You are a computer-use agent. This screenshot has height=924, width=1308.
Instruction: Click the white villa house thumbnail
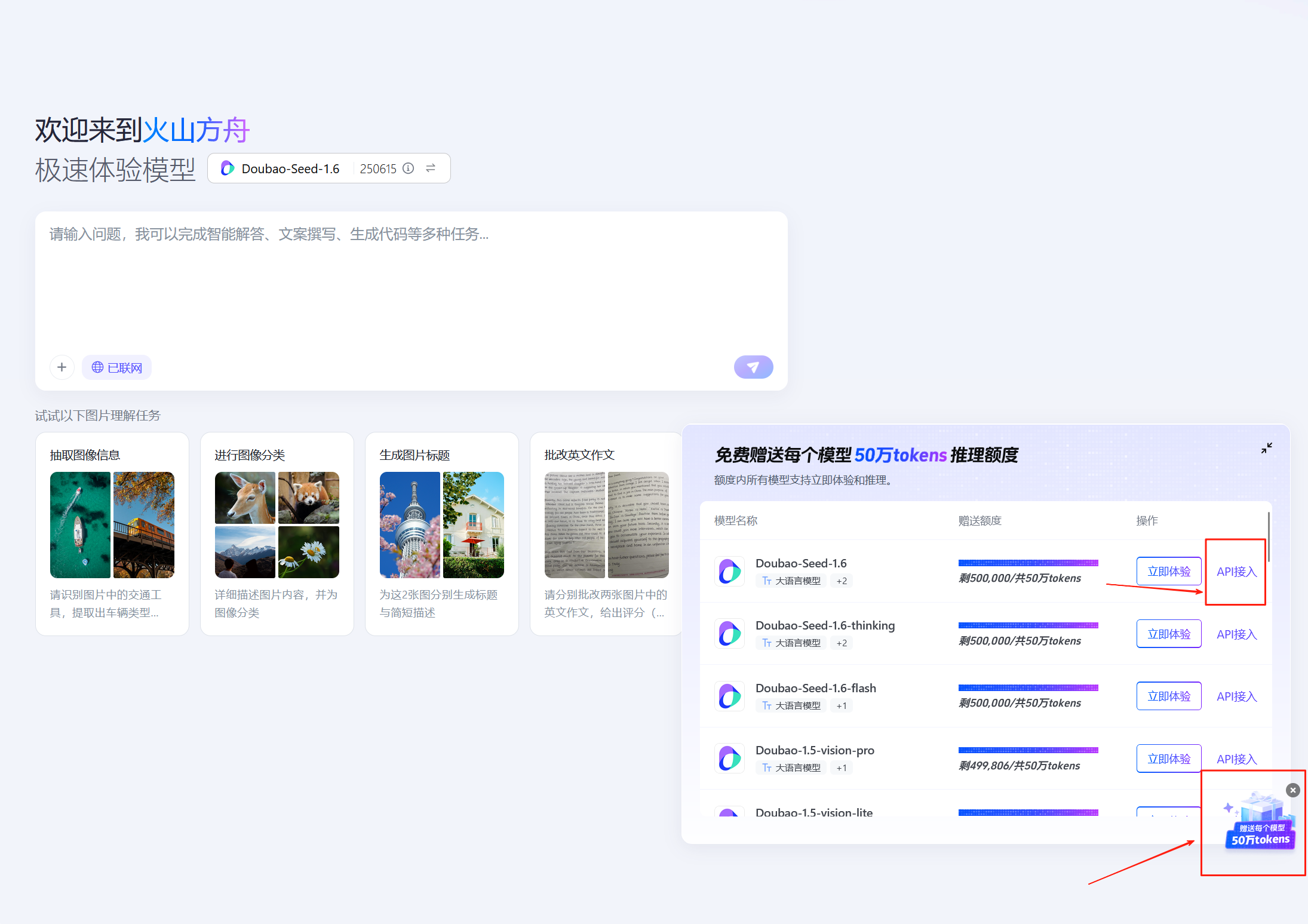(x=474, y=525)
